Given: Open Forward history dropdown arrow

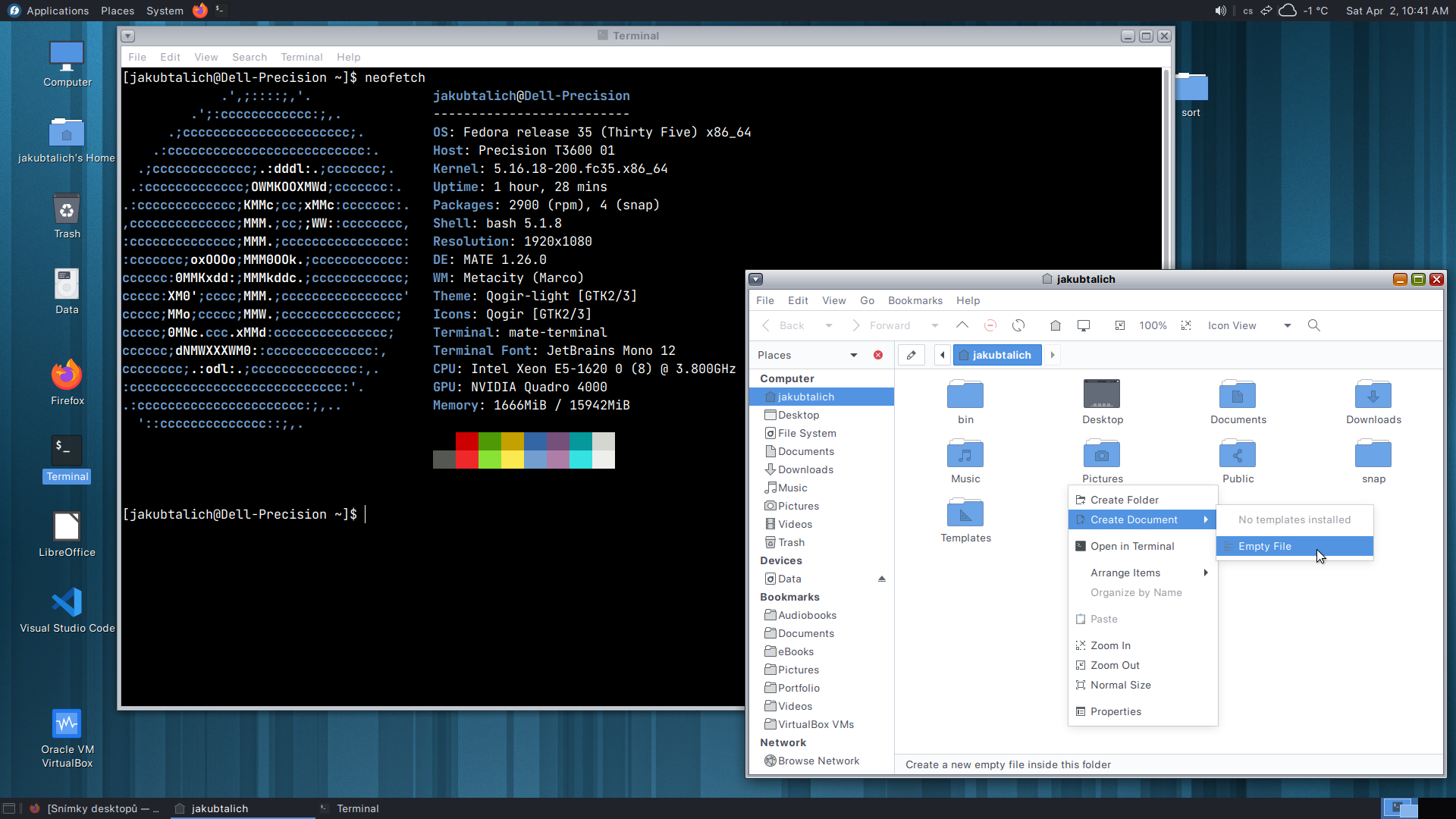Looking at the screenshot, I should click(934, 325).
